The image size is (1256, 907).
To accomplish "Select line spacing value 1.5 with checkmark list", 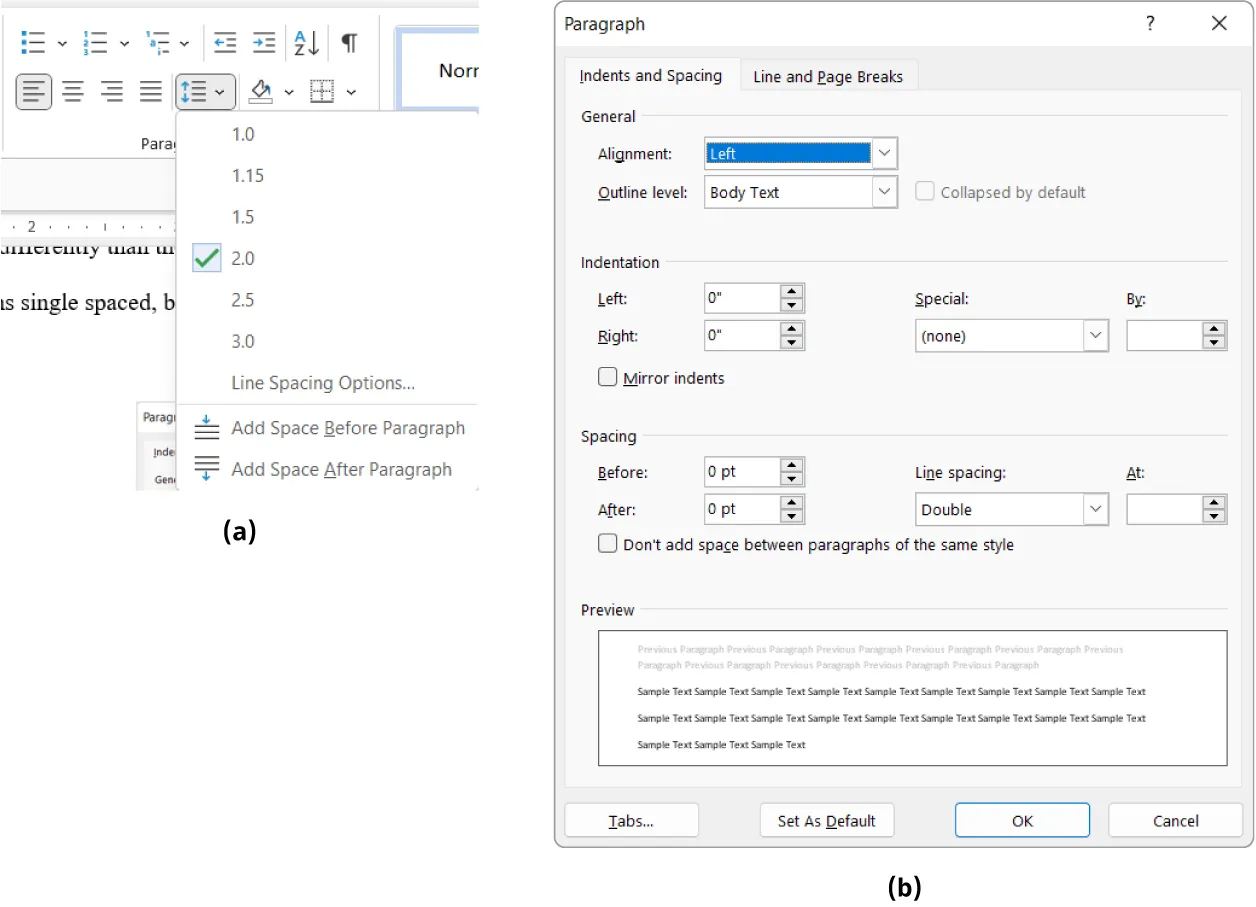I will point(242,216).
